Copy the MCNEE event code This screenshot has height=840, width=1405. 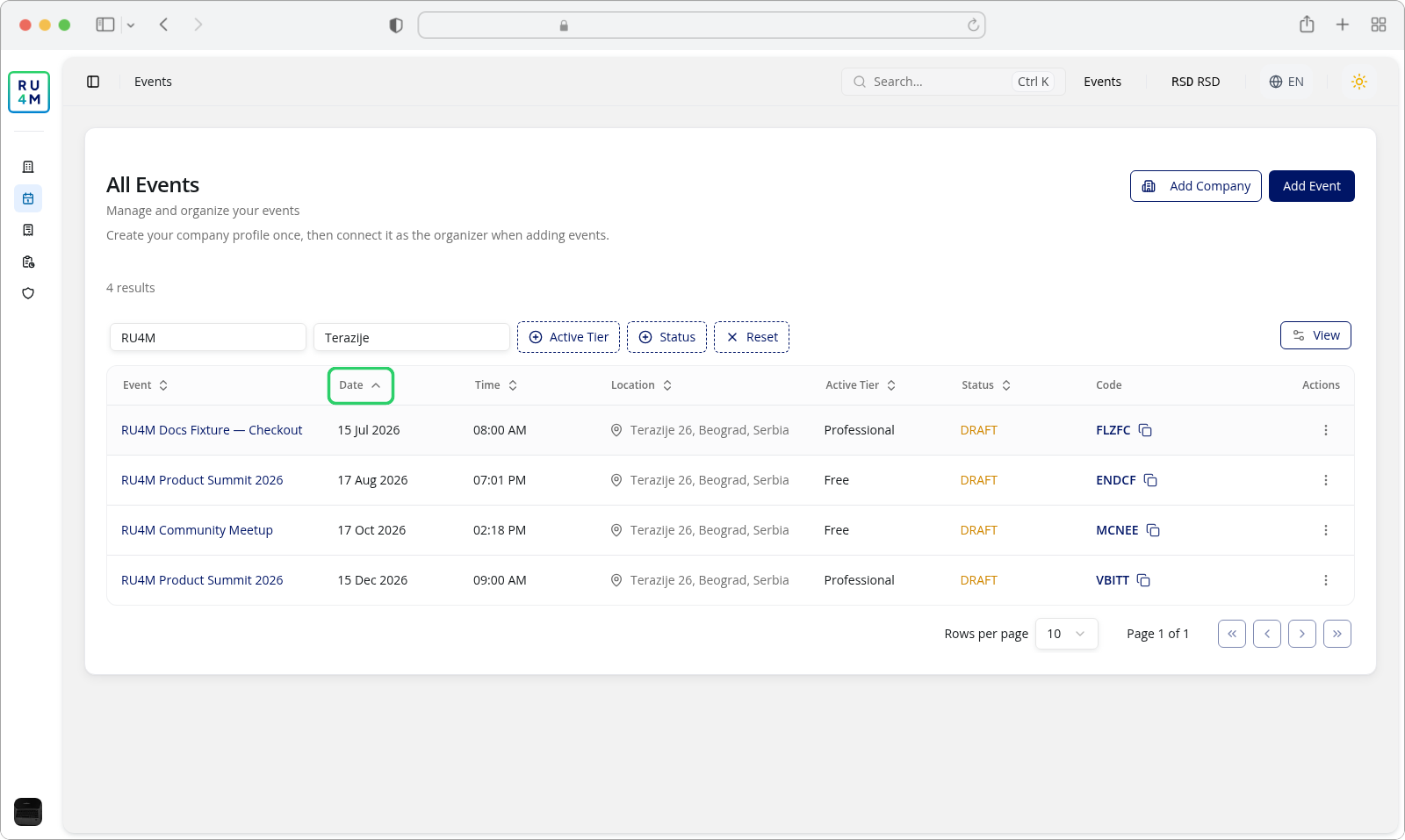point(1153,530)
